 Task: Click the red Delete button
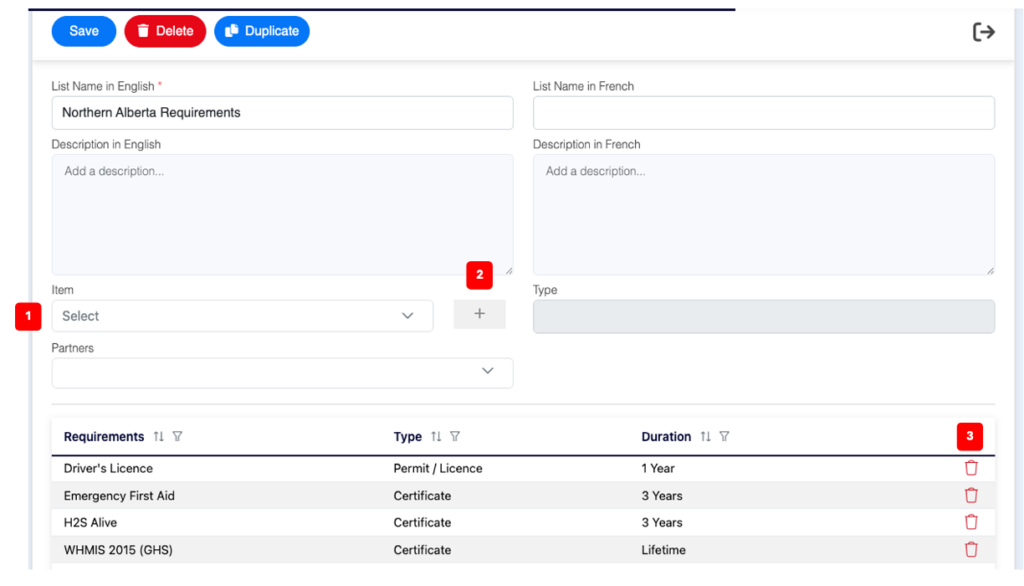point(165,31)
